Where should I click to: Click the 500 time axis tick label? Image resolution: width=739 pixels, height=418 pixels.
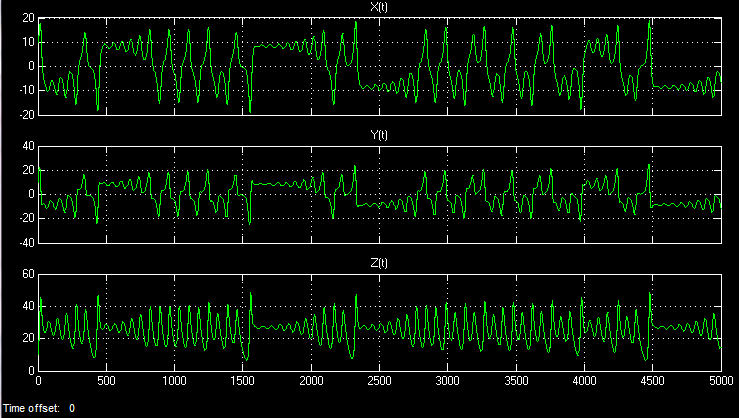click(107, 380)
